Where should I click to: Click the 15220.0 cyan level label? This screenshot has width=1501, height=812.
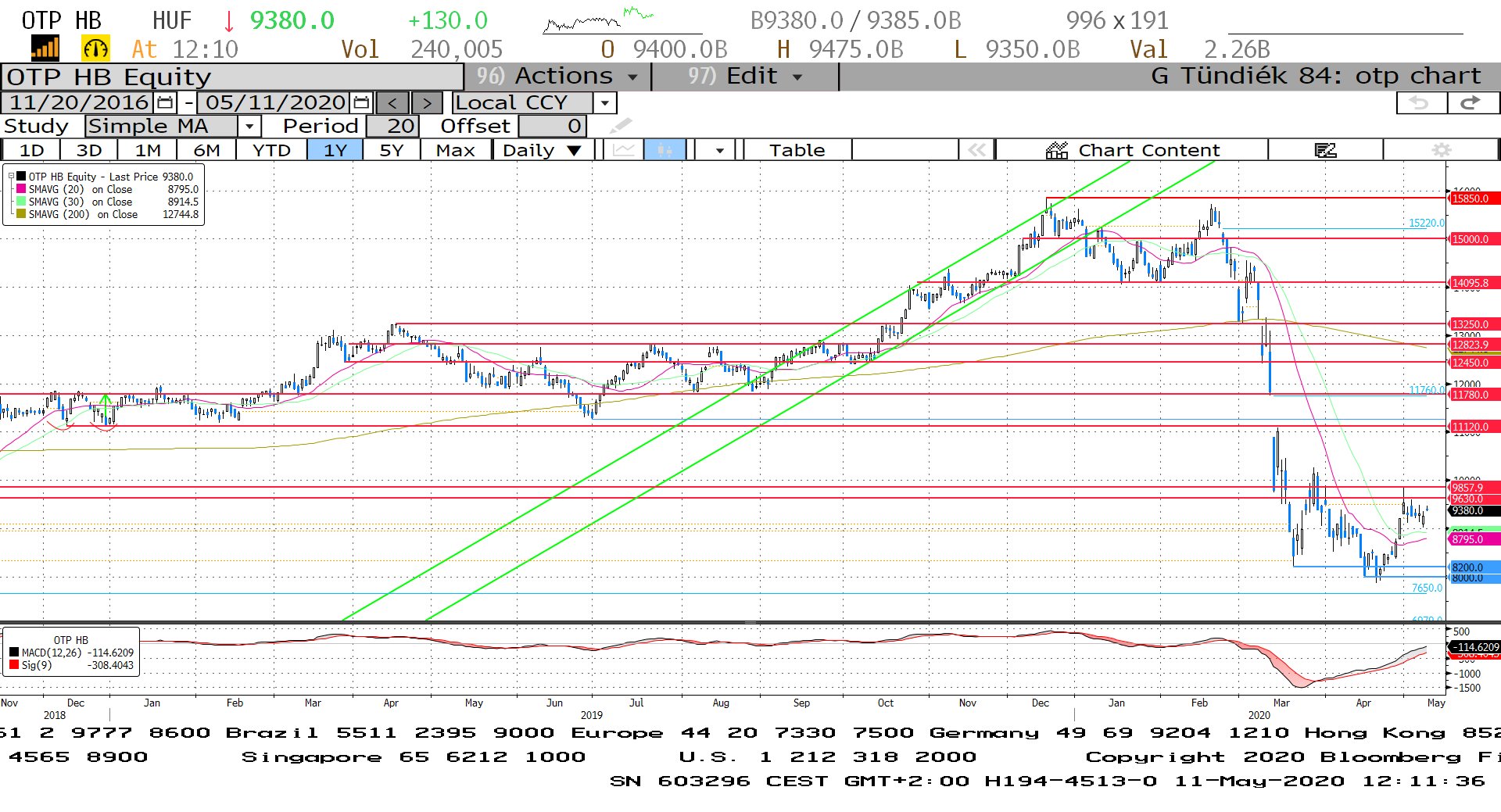pyautogui.click(x=1427, y=223)
